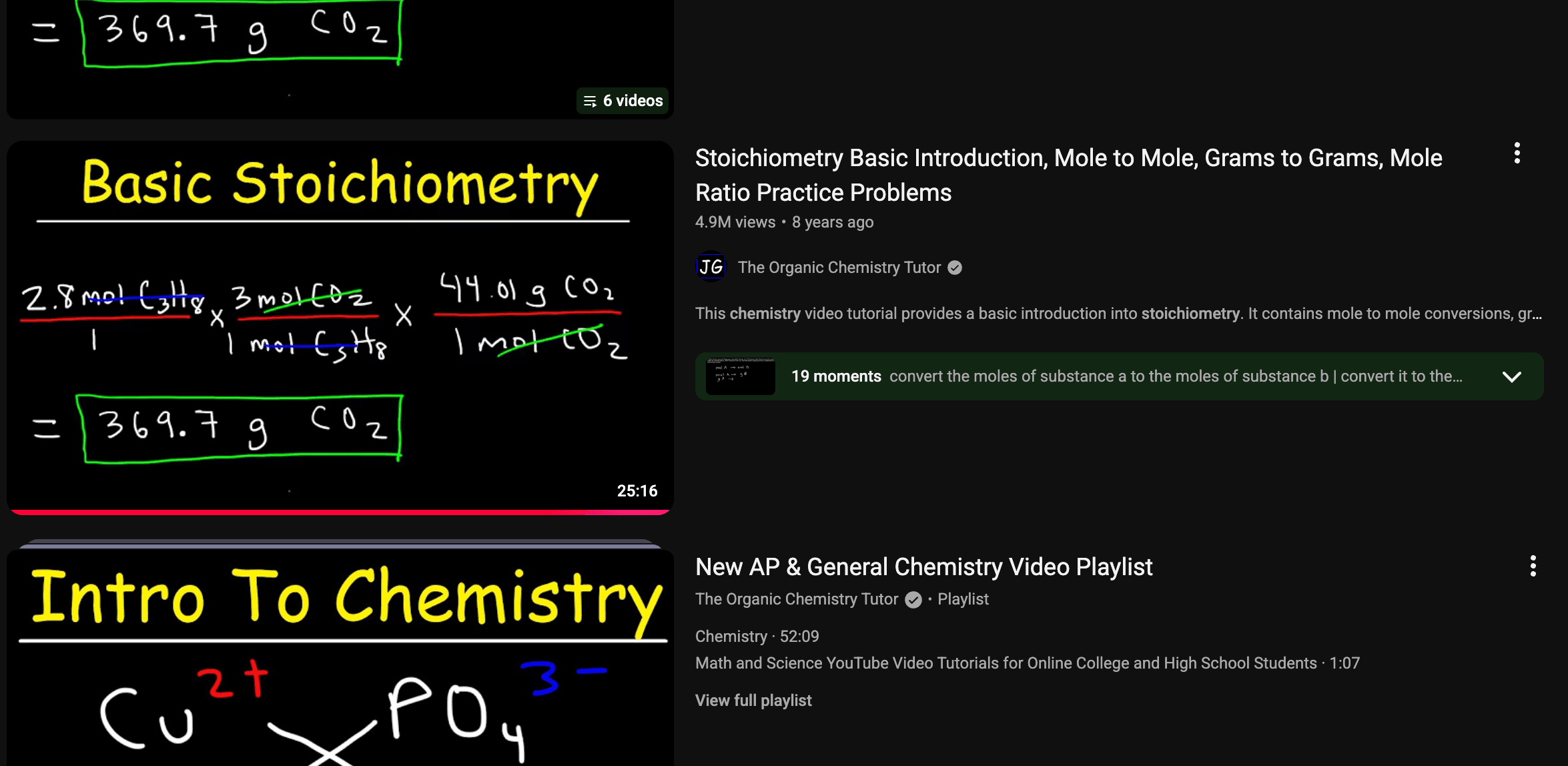Click the key moments preview thumbnail
Image resolution: width=1568 pixels, height=766 pixels.
coord(739,376)
